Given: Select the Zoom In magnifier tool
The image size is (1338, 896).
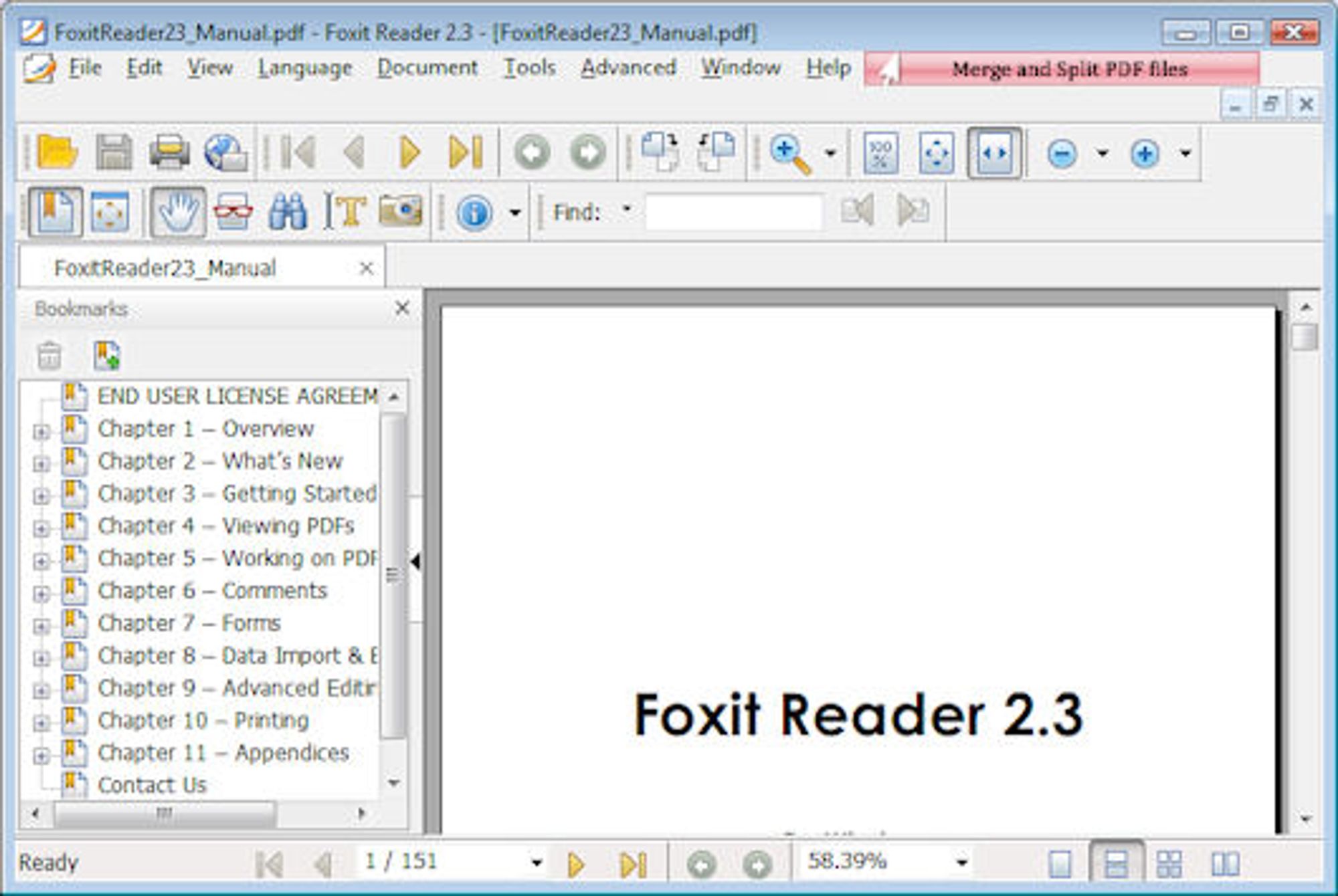Looking at the screenshot, I should pyautogui.click(x=790, y=153).
